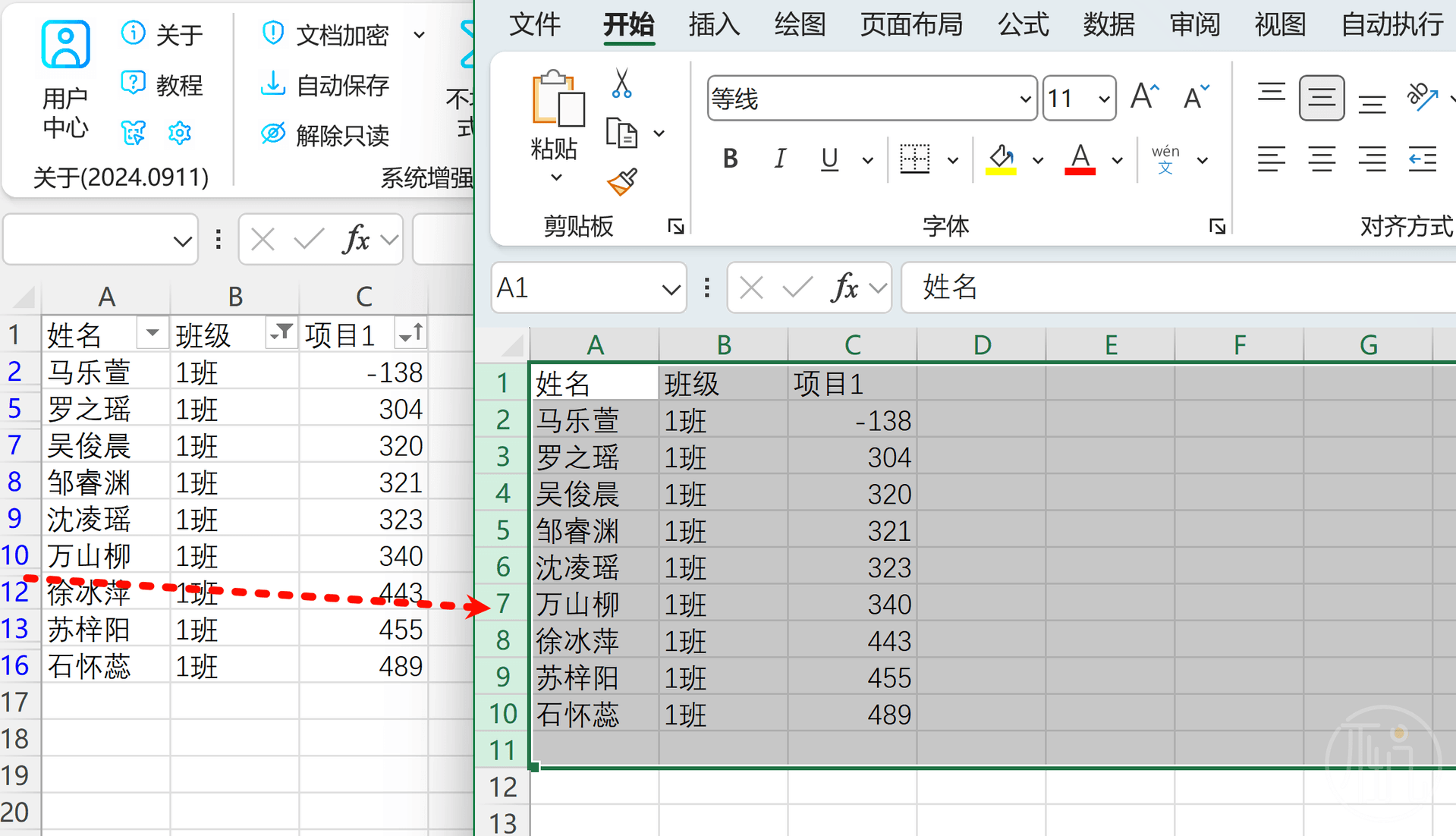The width and height of the screenshot is (1456, 836).
Task: Open underline style dropdown arrow
Action: [867, 159]
